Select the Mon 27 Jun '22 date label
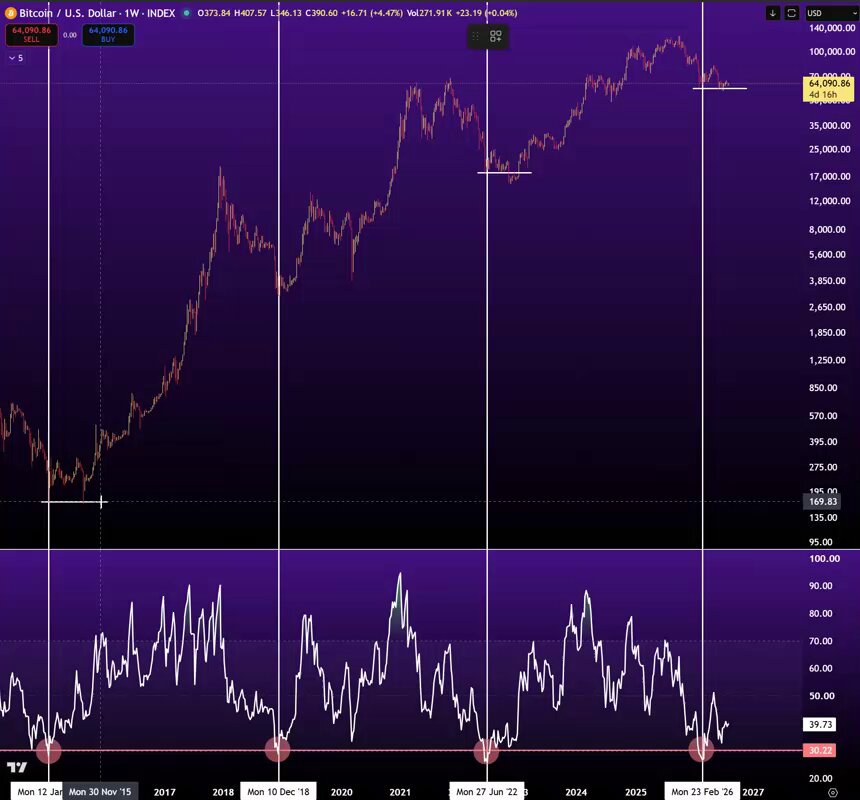860x800 pixels. click(x=487, y=792)
